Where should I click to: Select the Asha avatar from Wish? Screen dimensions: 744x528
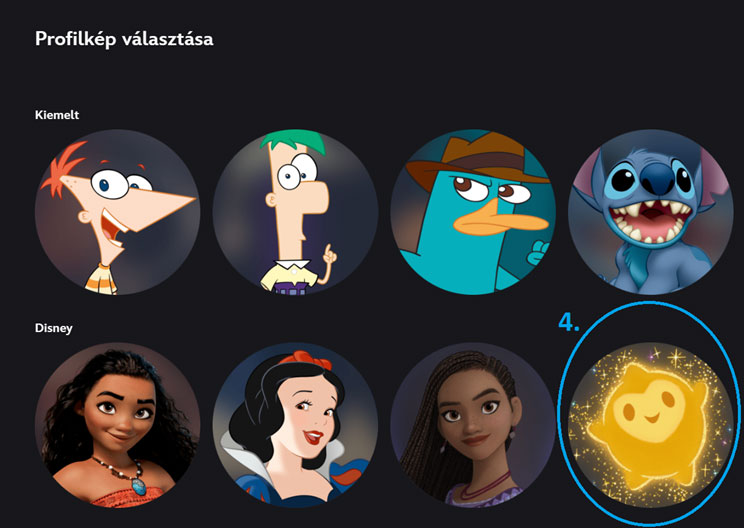pos(473,425)
